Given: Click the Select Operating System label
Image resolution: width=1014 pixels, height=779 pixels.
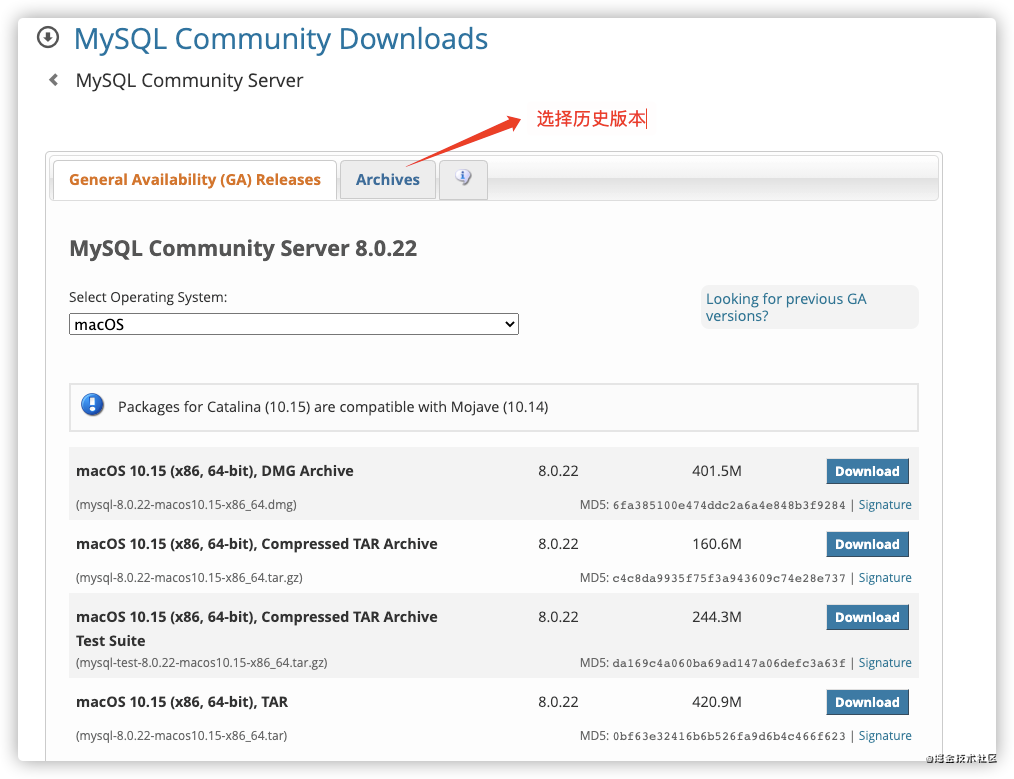Looking at the screenshot, I should tap(148, 297).
